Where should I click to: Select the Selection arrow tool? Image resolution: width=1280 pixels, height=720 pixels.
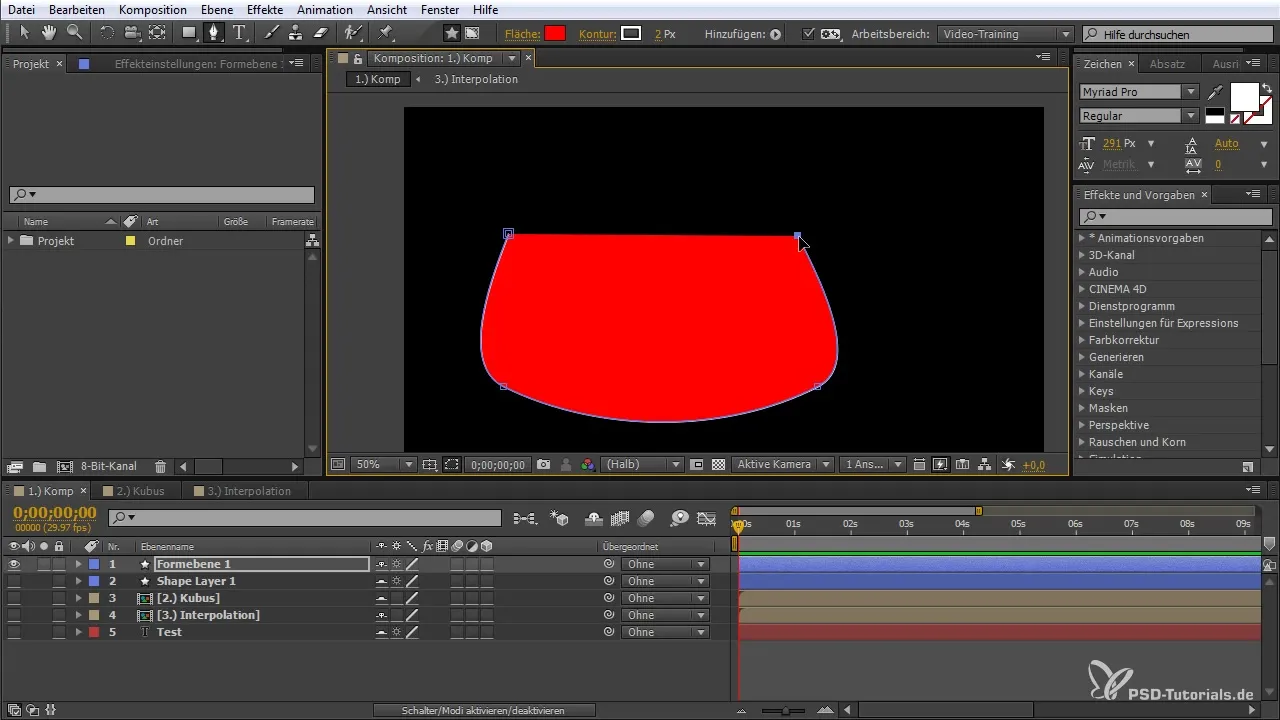click(x=26, y=33)
